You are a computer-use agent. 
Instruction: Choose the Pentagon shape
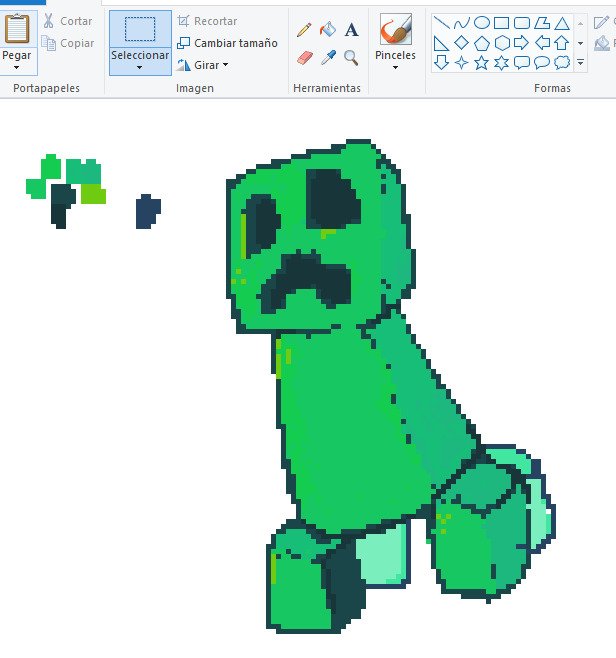(x=482, y=43)
